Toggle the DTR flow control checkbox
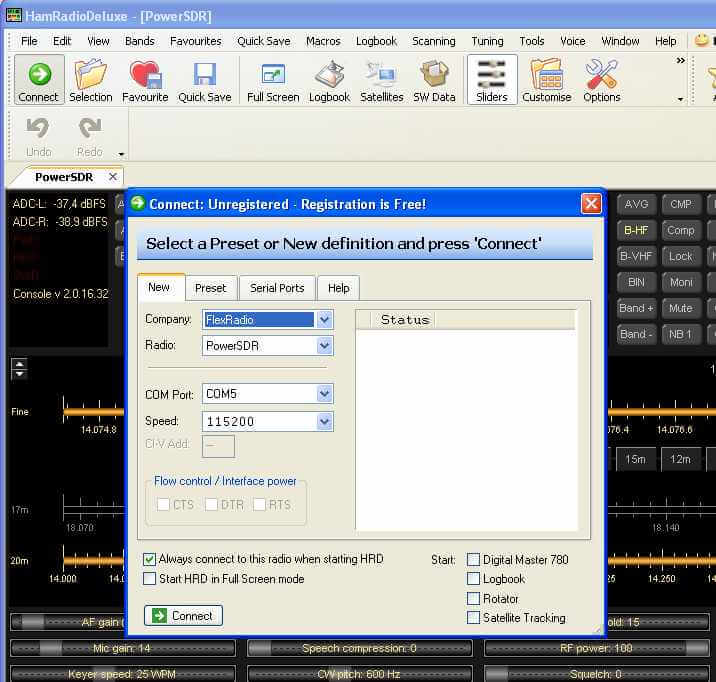The width and height of the screenshot is (716, 682). tap(211, 504)
